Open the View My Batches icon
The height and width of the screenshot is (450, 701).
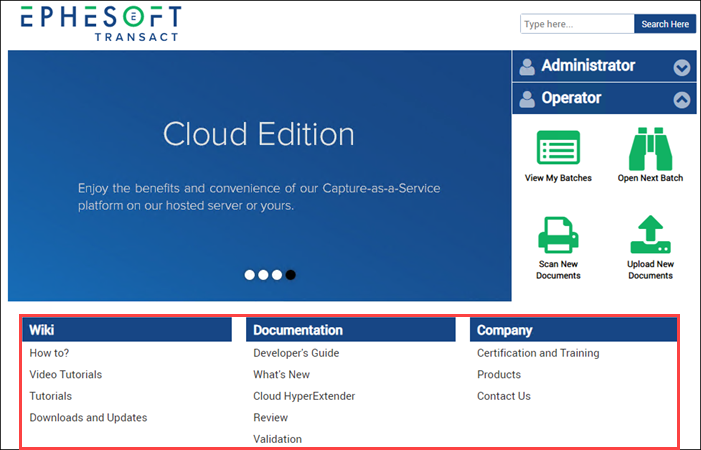558,147
